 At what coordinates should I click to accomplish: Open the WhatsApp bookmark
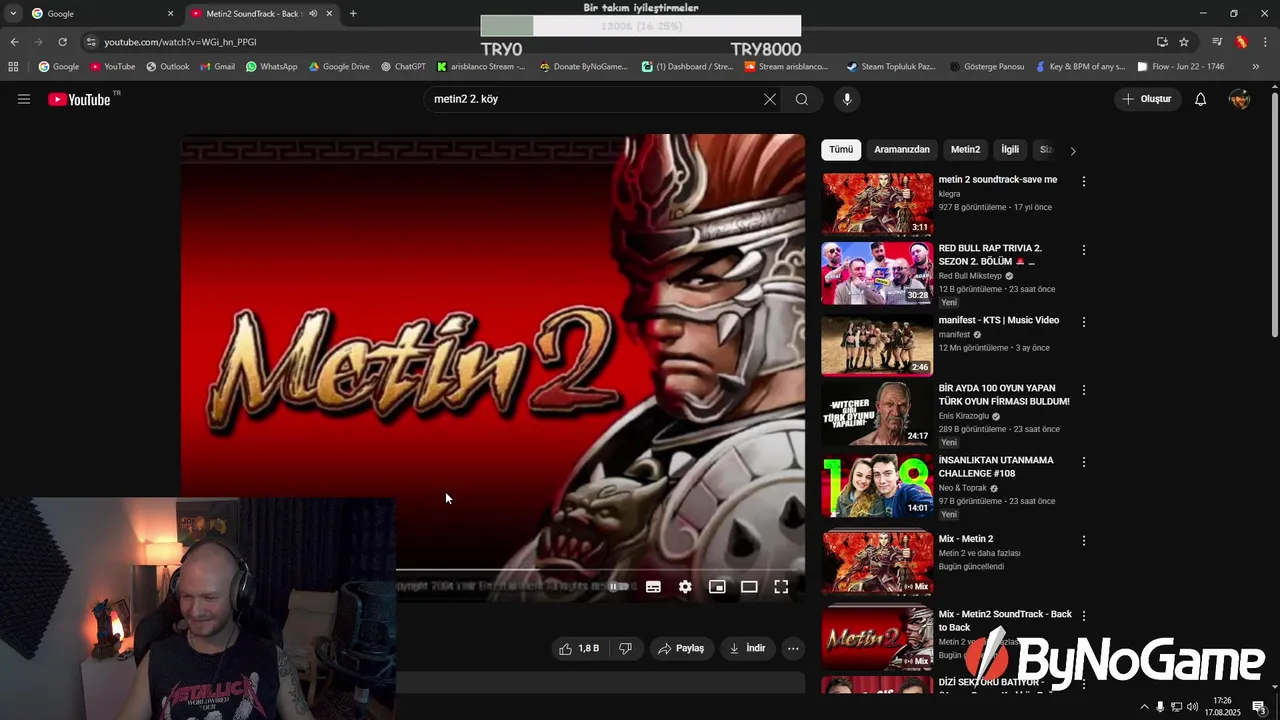(271, 67)
